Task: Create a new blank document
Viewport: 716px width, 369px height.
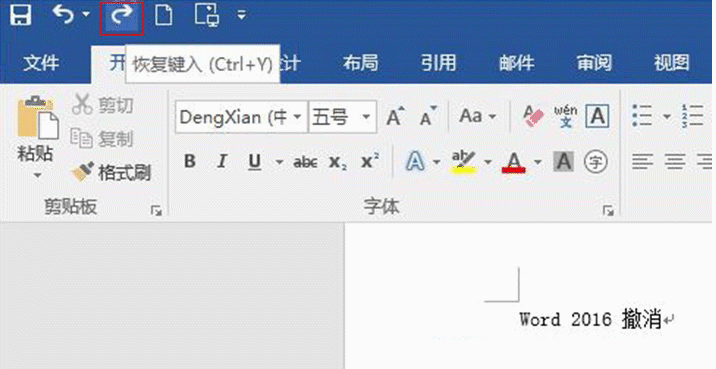Action: point(163,15)
